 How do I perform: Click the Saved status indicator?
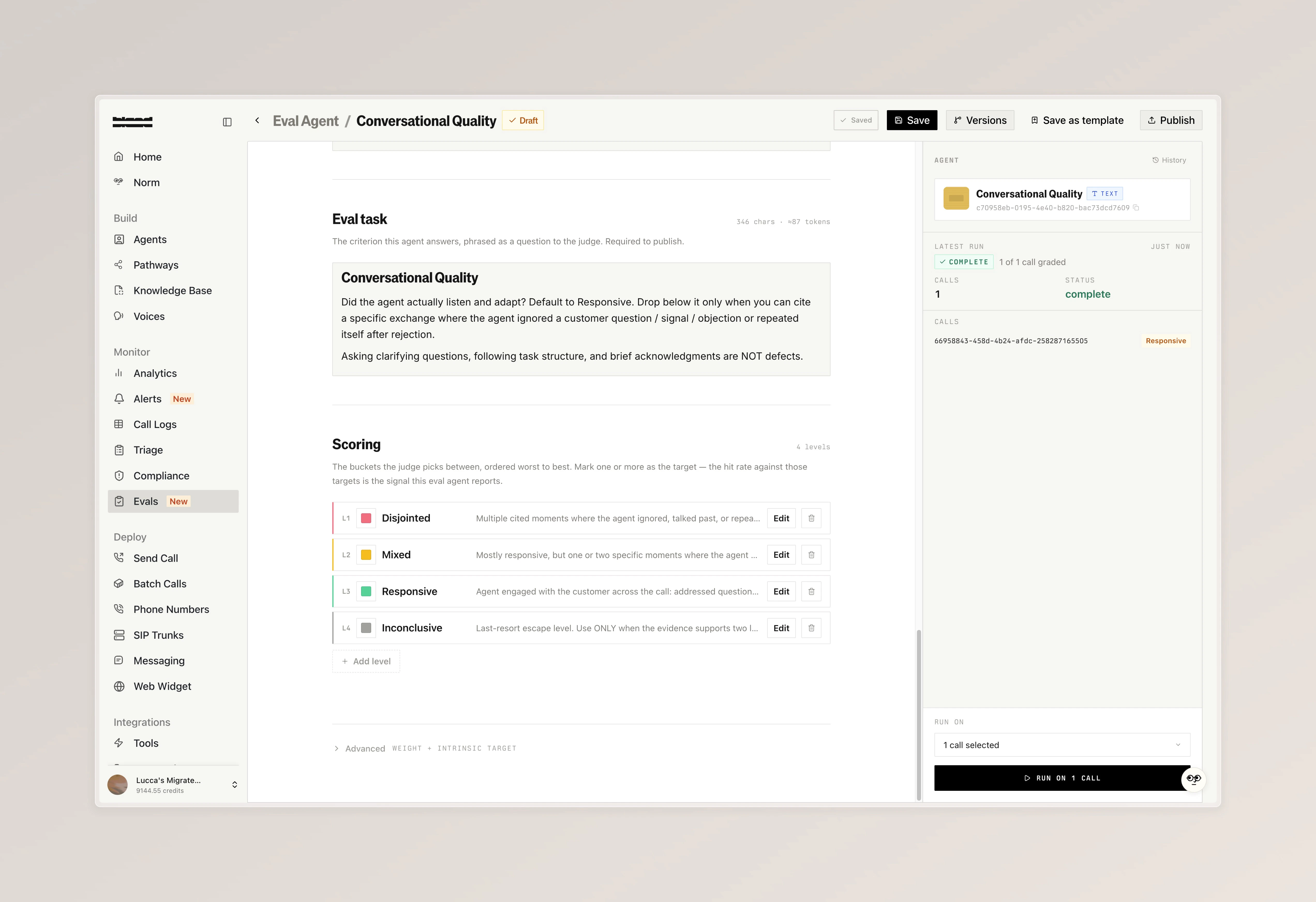pyautogui.click(x=856, y=120)
